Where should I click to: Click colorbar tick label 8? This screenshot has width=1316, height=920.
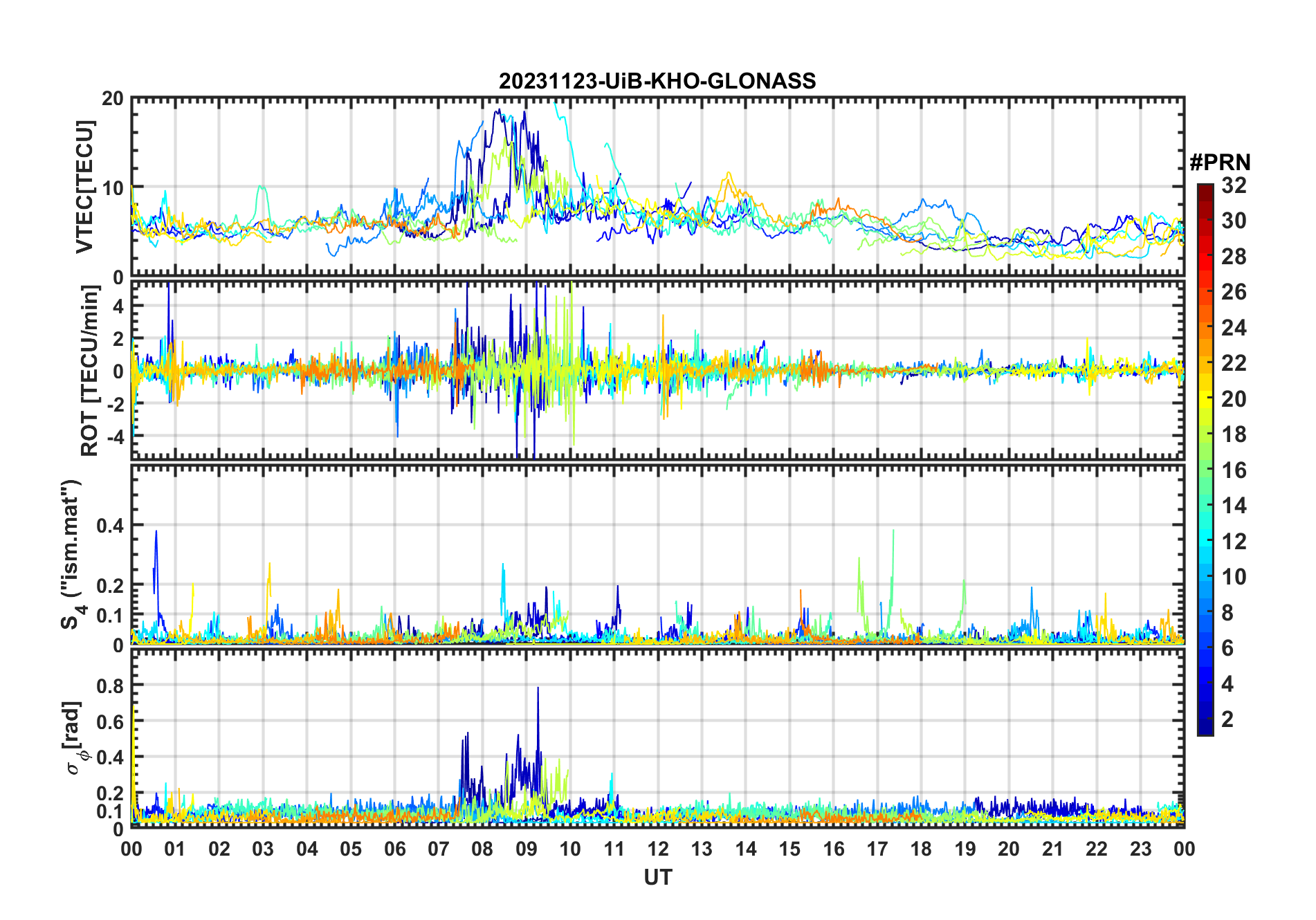(x=1227, y=613)
